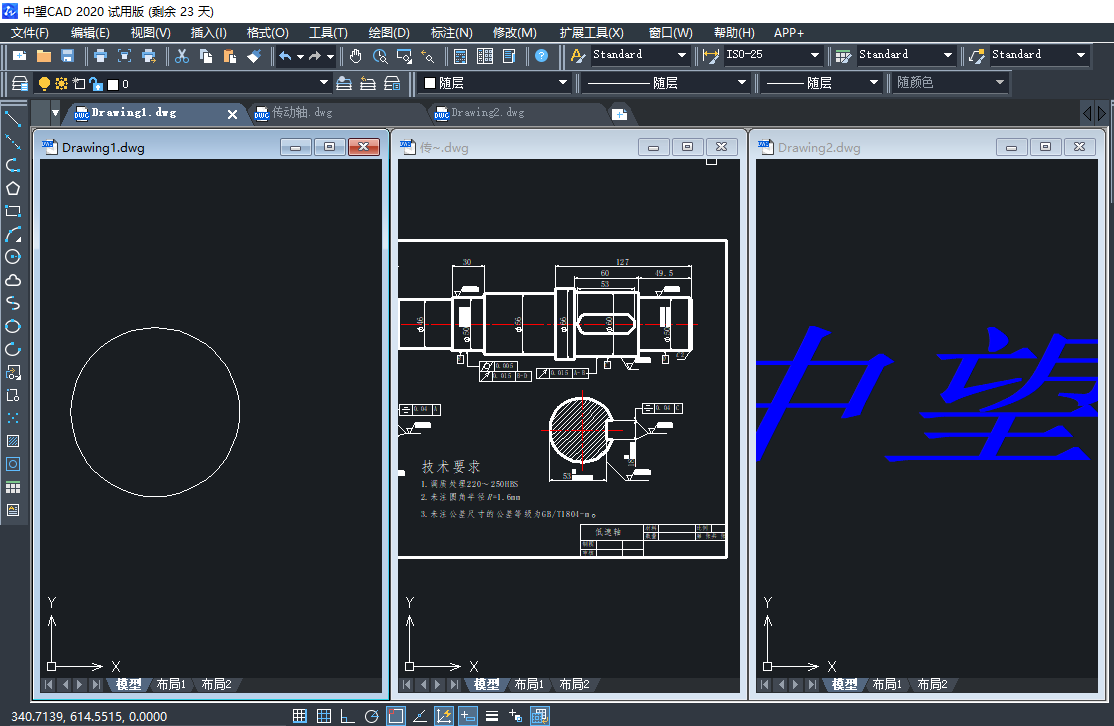Pick the Revision Cloud tool

(13, 280)
